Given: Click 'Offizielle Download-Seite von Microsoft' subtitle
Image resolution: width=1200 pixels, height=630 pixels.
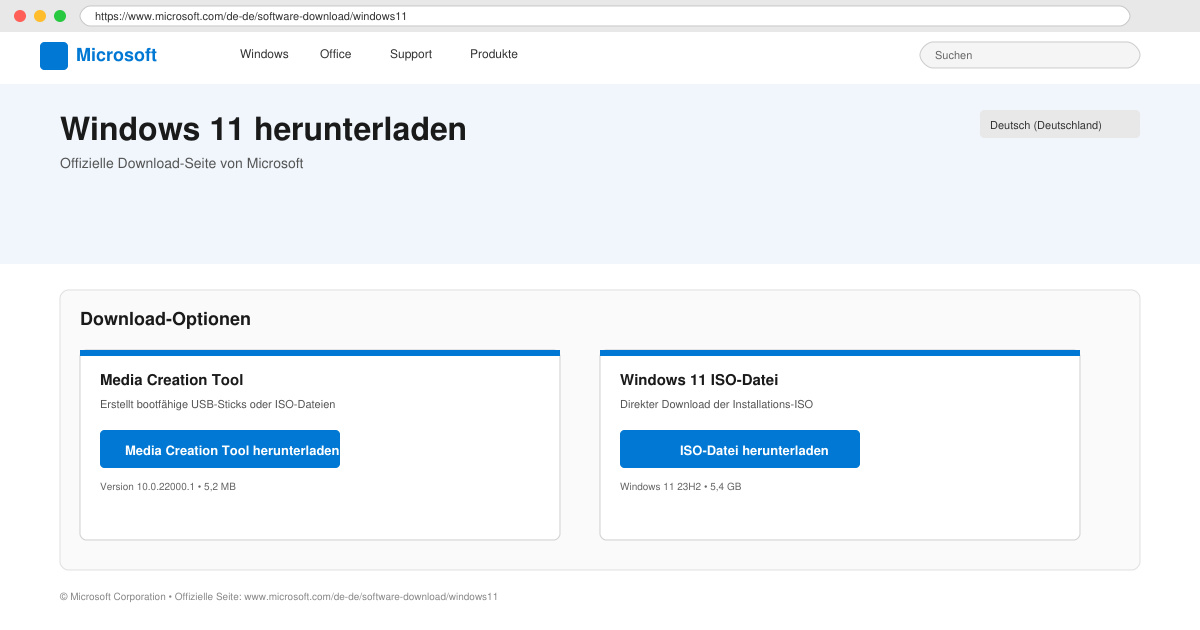Looking at the screenshot, I should click(x=182, y=163).
